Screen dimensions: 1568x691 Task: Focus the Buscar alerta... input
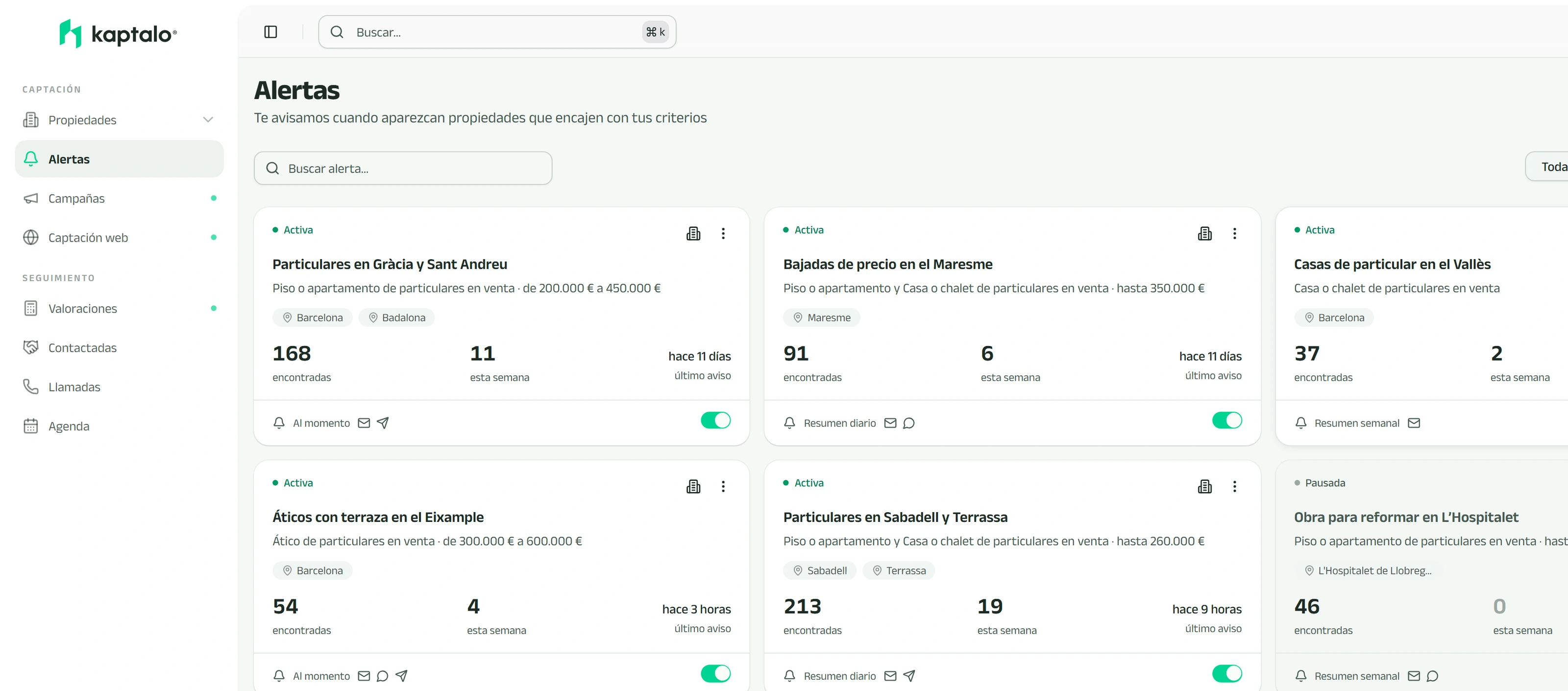point(403,169)
